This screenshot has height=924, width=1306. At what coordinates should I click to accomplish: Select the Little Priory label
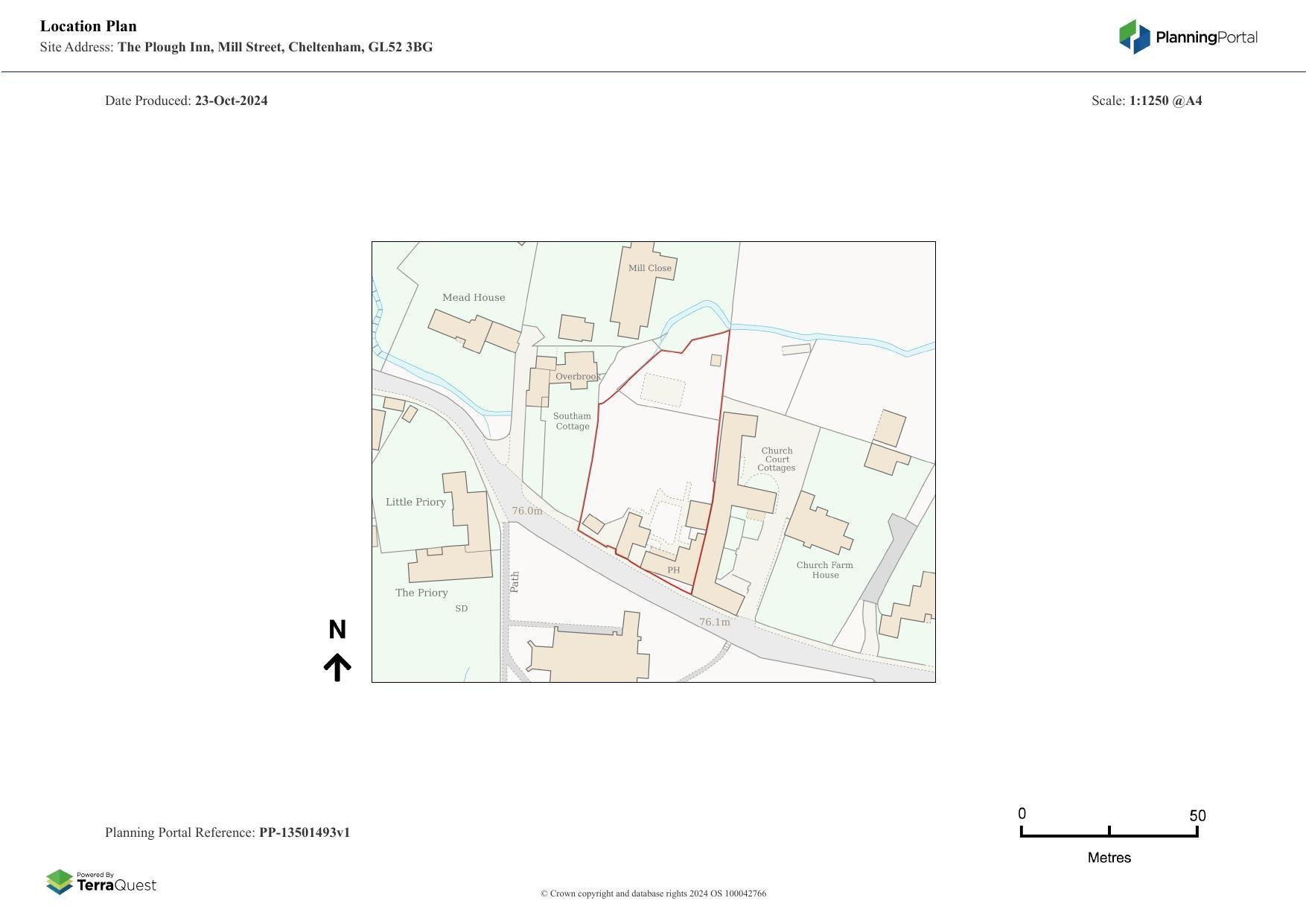pos(415,502)
